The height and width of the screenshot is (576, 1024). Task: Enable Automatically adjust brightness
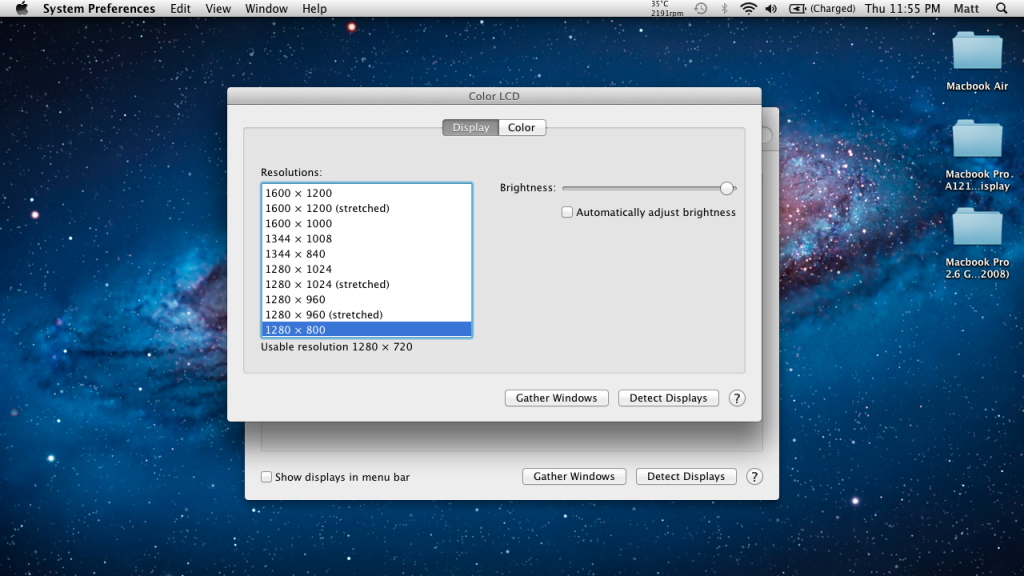[x=567, y=212]
